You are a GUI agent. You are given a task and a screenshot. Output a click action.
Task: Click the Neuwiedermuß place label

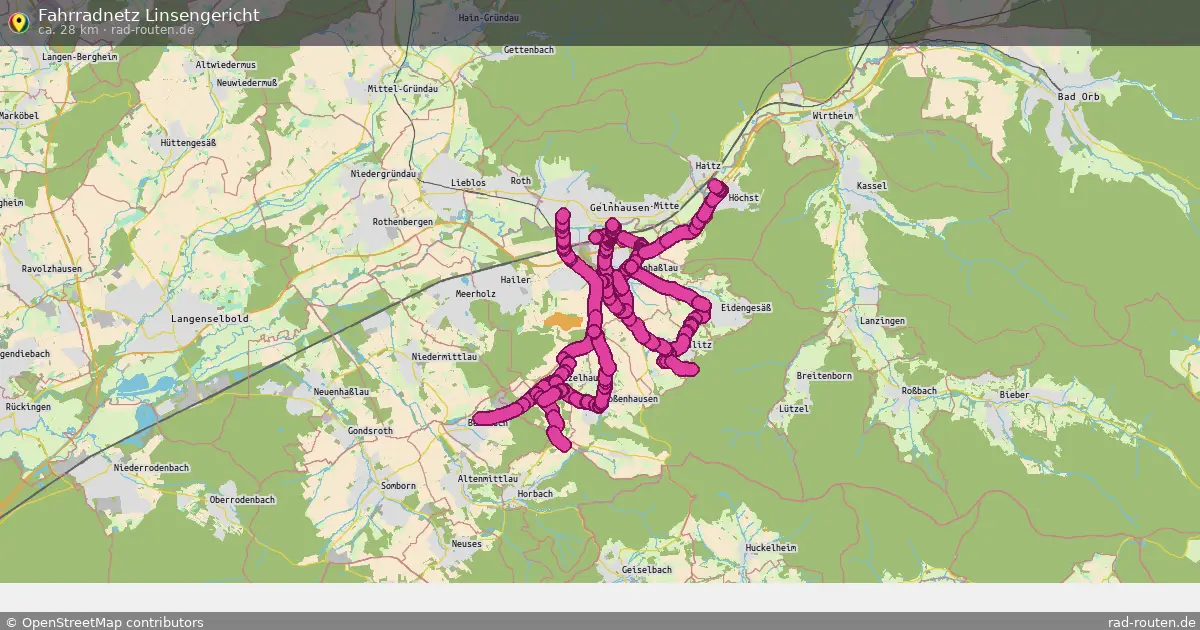[246, 82]
